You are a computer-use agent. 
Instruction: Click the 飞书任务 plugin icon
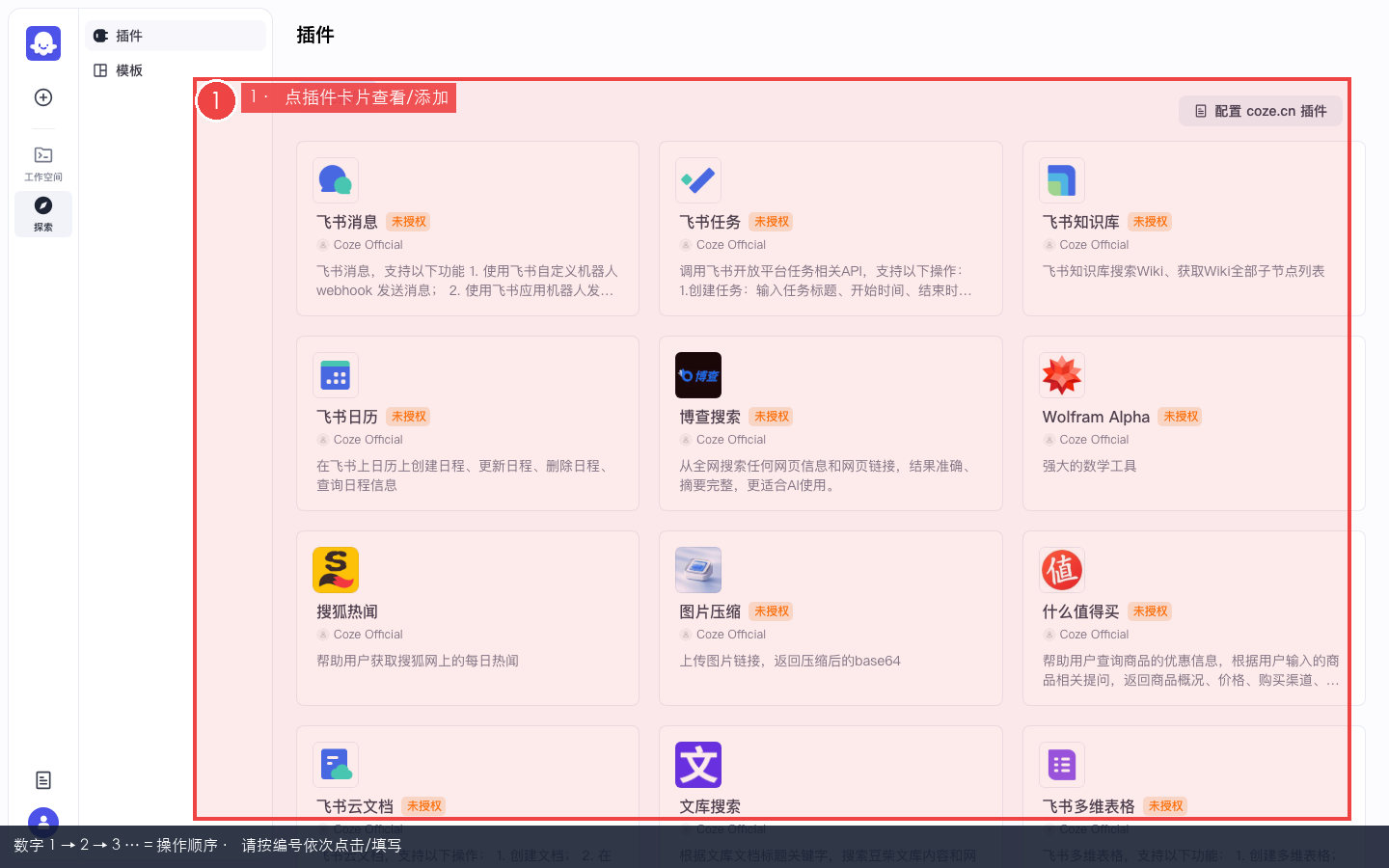(698, 180)
